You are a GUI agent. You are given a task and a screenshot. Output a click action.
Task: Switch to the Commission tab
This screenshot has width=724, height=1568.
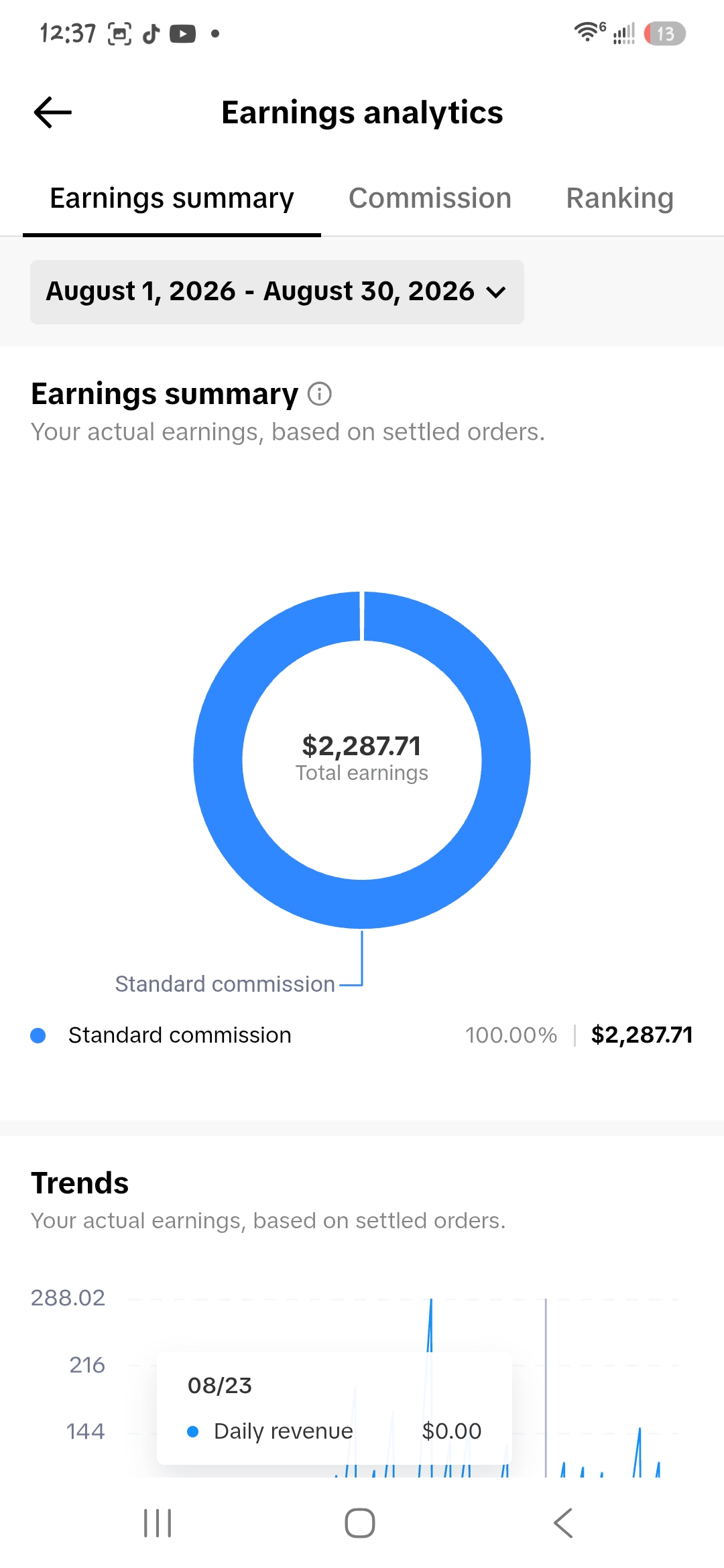point(430,198)
